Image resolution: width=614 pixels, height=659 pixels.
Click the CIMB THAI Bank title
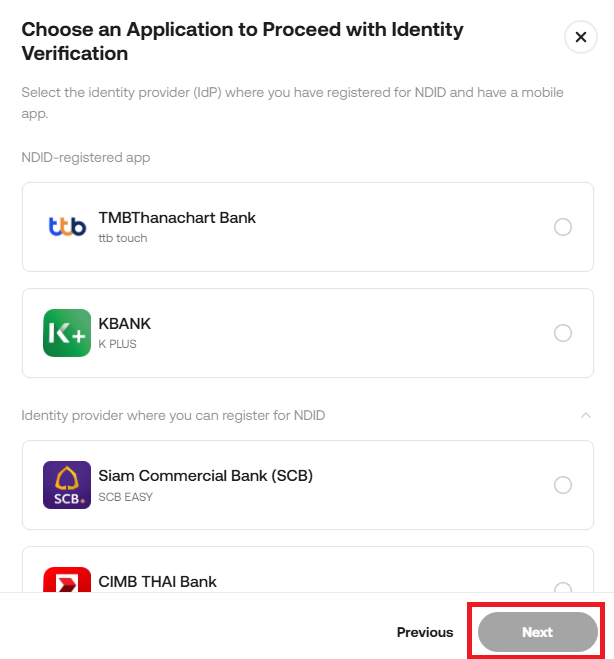pos(157,581)
